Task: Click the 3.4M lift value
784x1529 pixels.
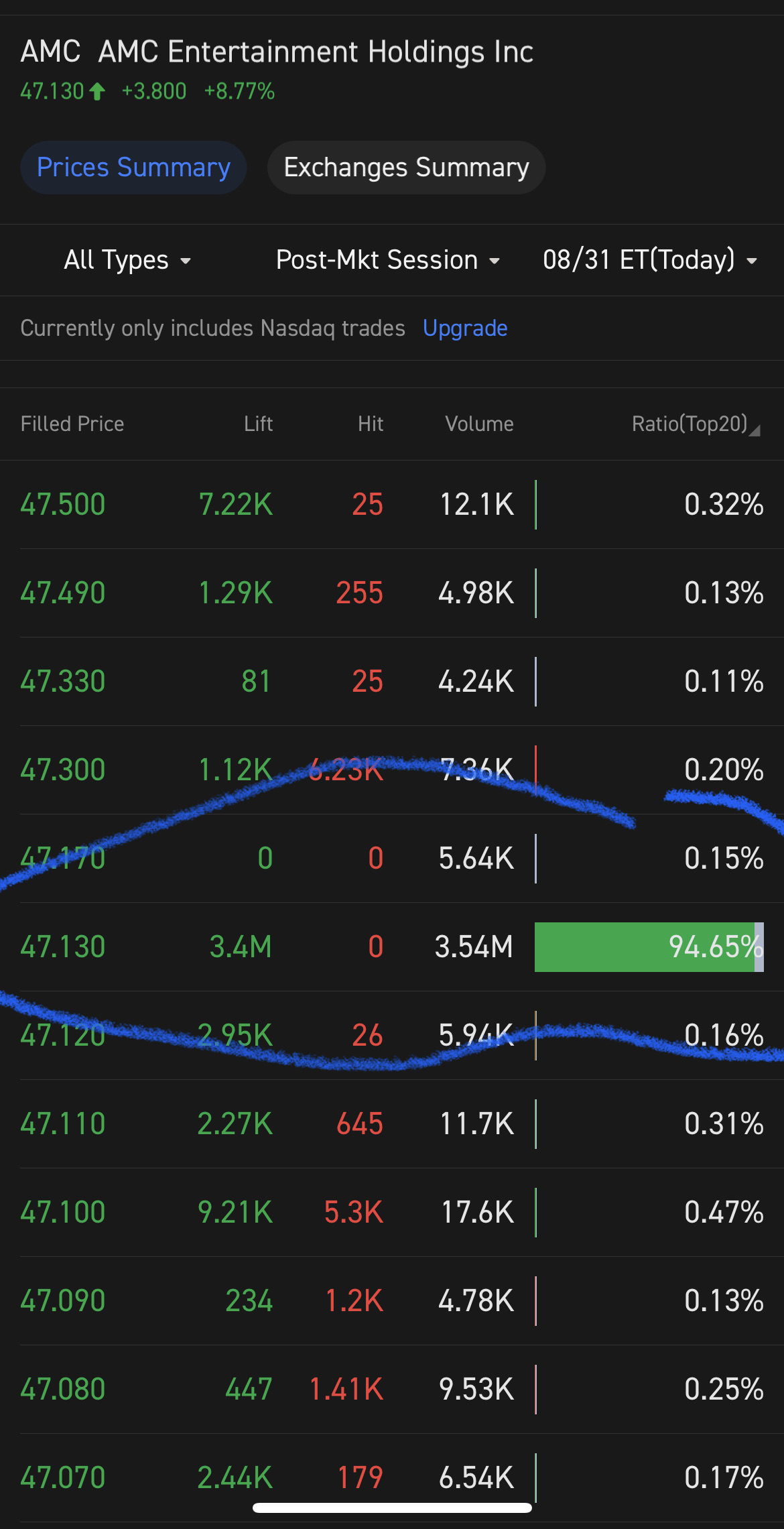Action: point(241,947)
